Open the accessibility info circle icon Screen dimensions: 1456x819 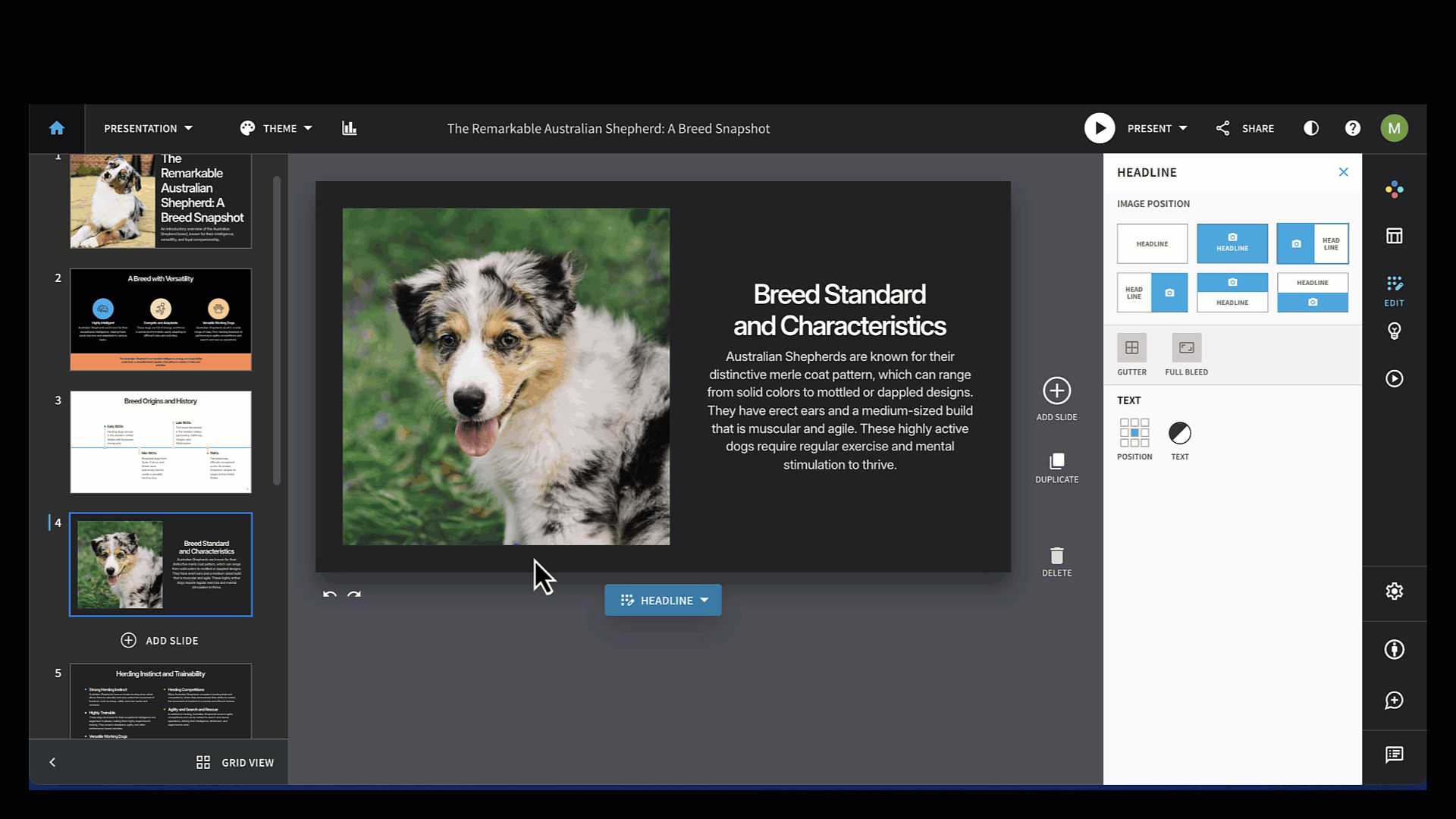pos(1394,649)
